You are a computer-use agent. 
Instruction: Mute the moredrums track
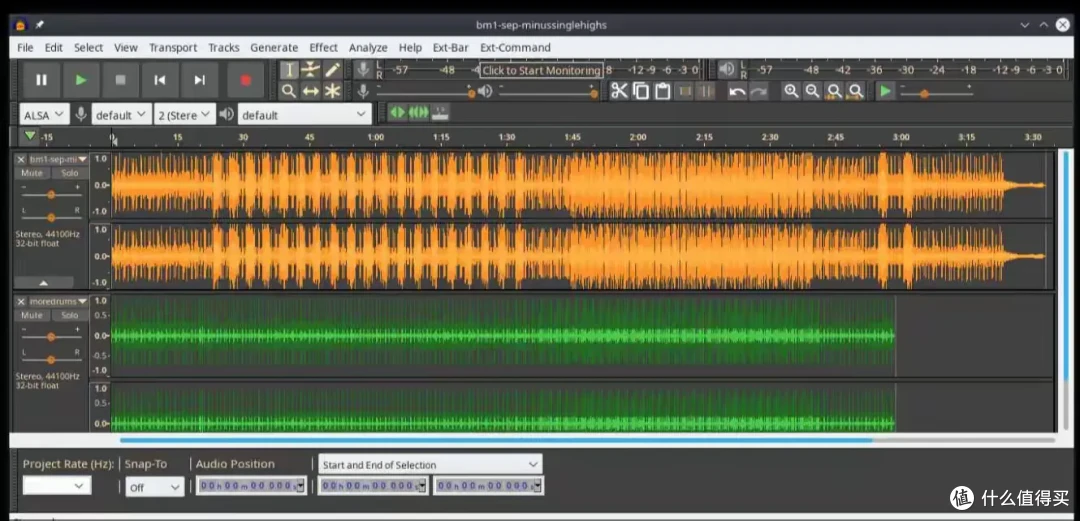click(x=32, y=315)
